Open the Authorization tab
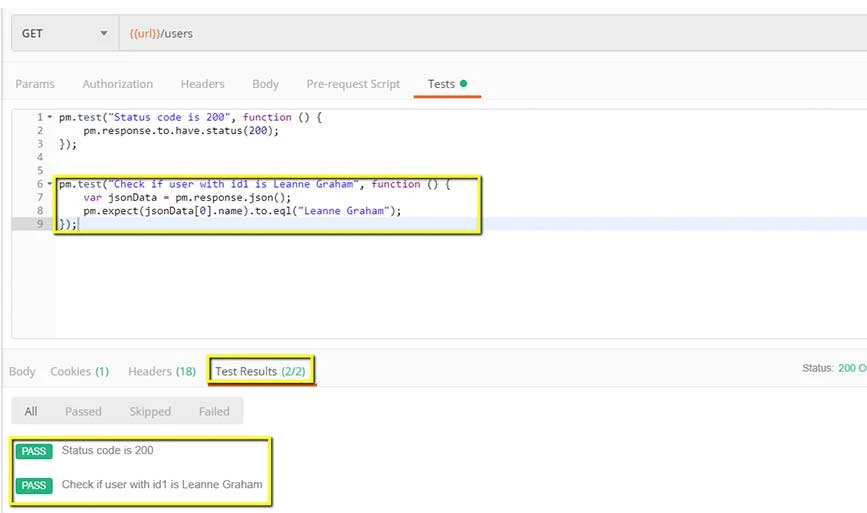 point(117,84)
